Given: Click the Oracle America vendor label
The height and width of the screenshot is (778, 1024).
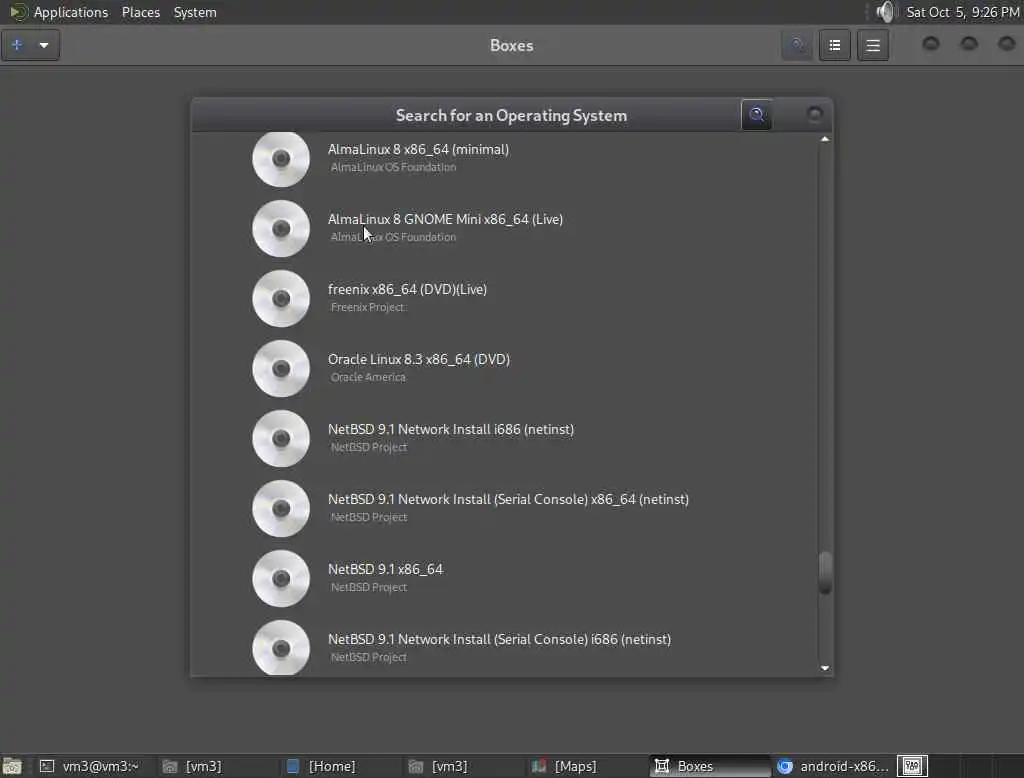Looking at the screenshot, I should point(368,377).
